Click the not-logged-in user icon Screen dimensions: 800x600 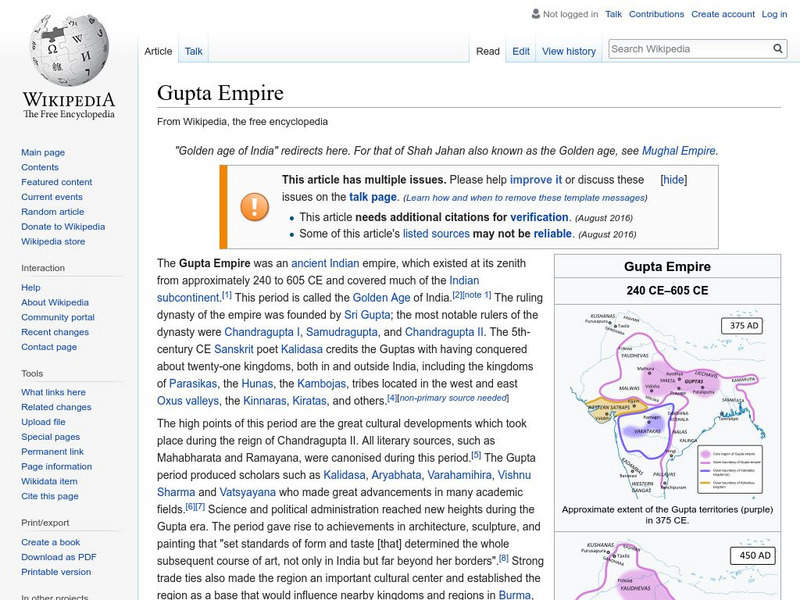pyautogui.click(x=536, y=14)
